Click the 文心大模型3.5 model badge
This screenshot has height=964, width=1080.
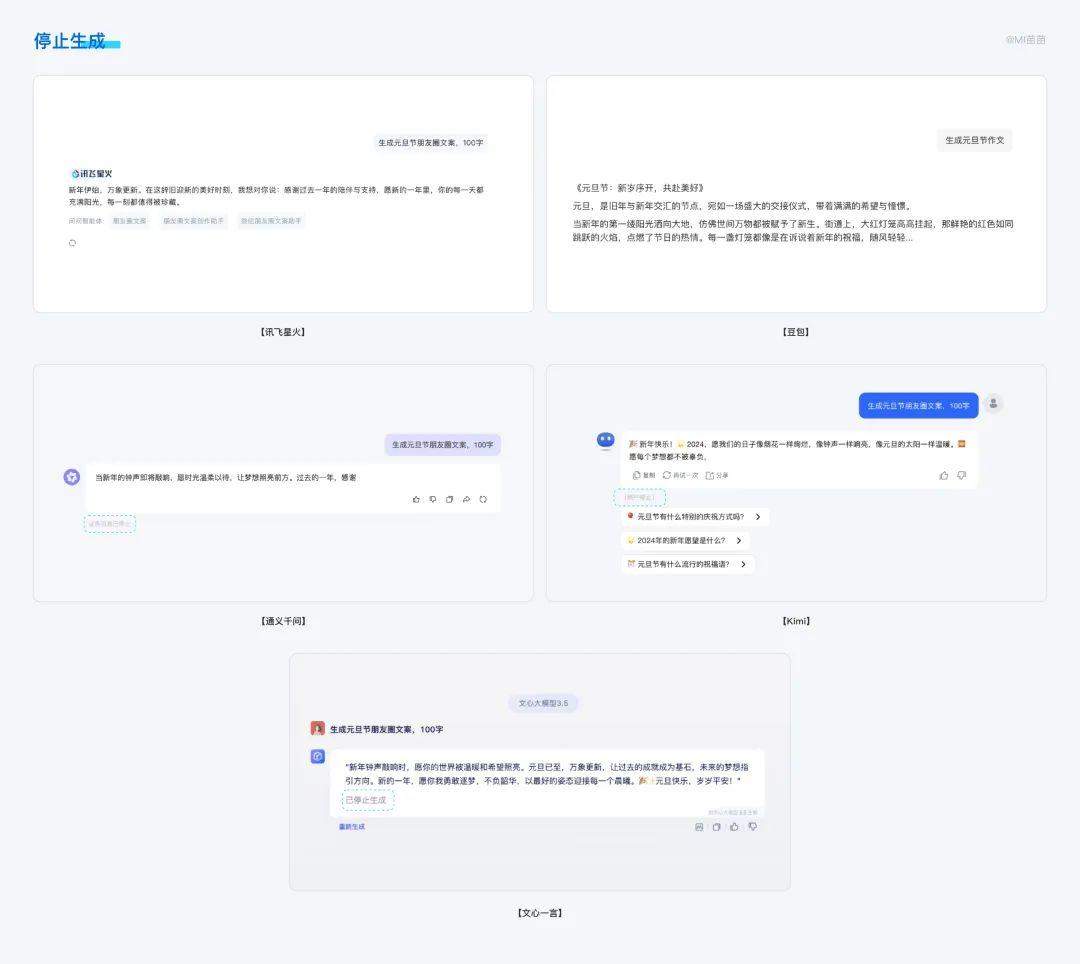click(543, 703)
